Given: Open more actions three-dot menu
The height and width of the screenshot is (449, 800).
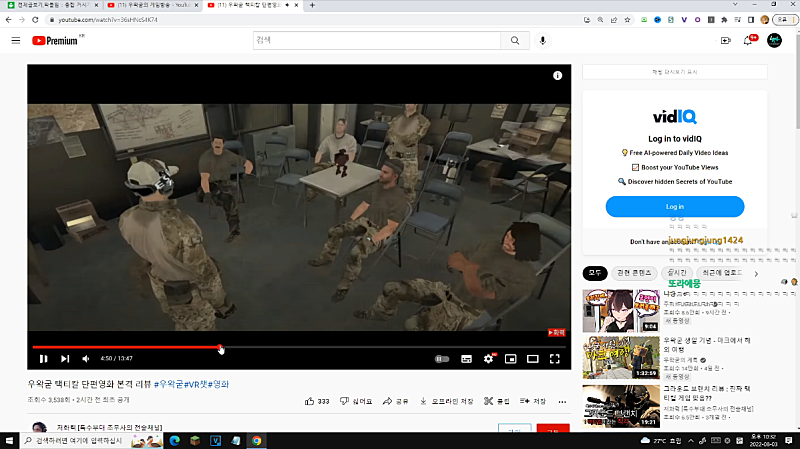Looking at the screenshot, I should (x=562, y=402).
